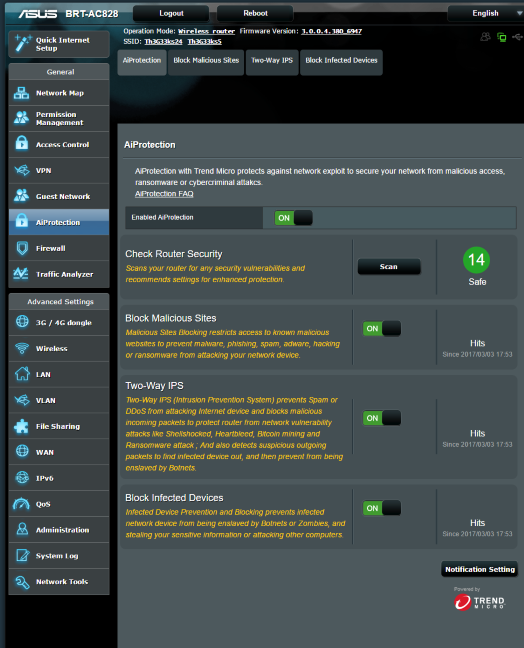Viewport: 524px width, 648px height.
Task: Toggle the Two-Way IPS switch
Action: point(382,418)
